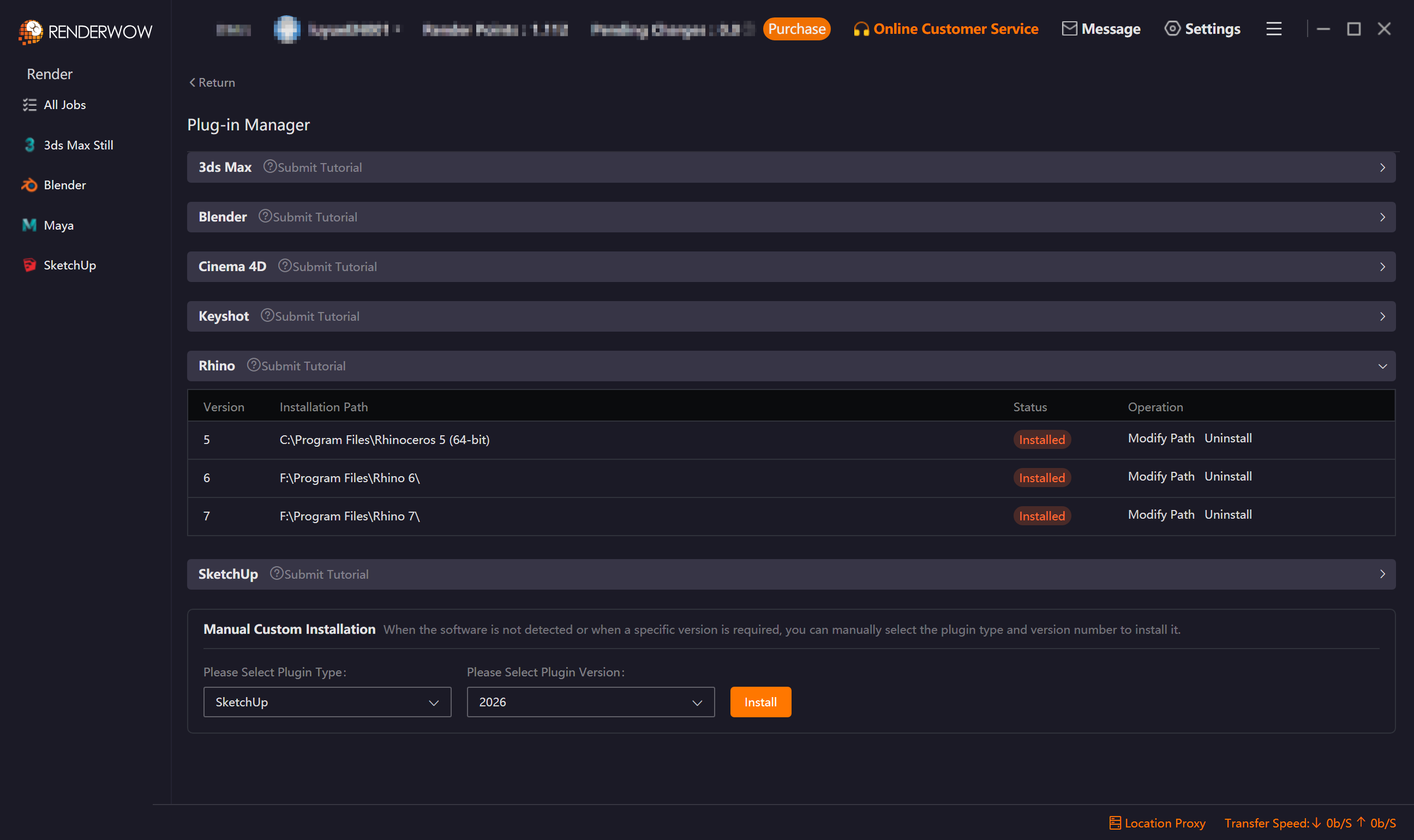Click the orange Install button
The width and height of the screenshot is (1414, 840).
click(x=760, y=702)
